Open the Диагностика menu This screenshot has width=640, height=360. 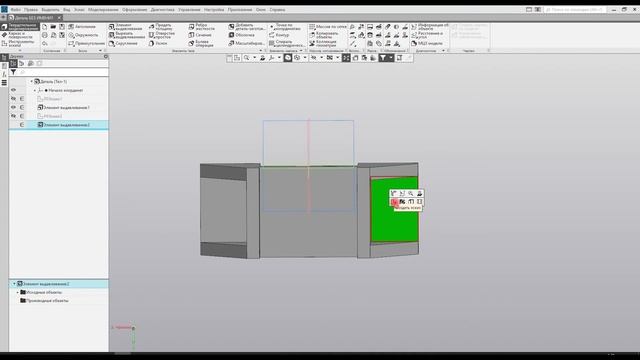pyautogui.click(x=162, y=9)
